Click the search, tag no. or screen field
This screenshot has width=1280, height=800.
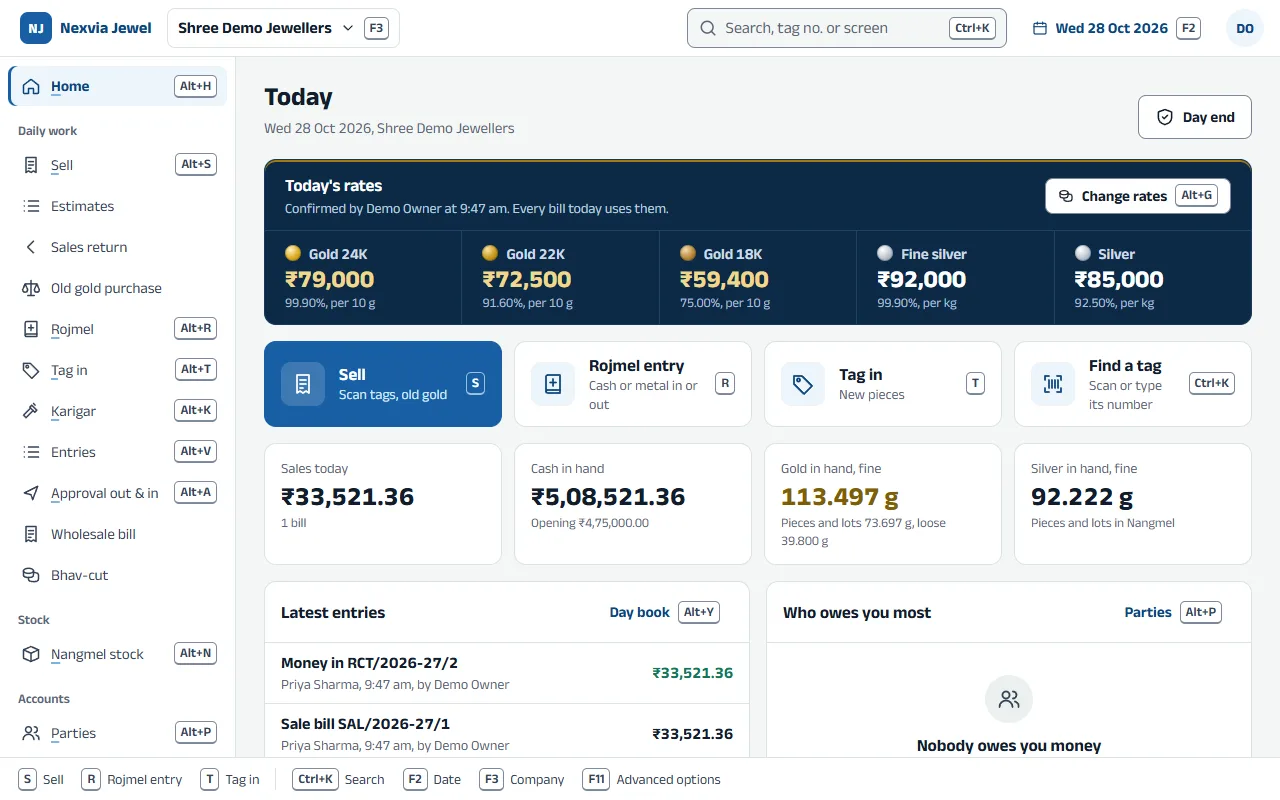(847, 28)
